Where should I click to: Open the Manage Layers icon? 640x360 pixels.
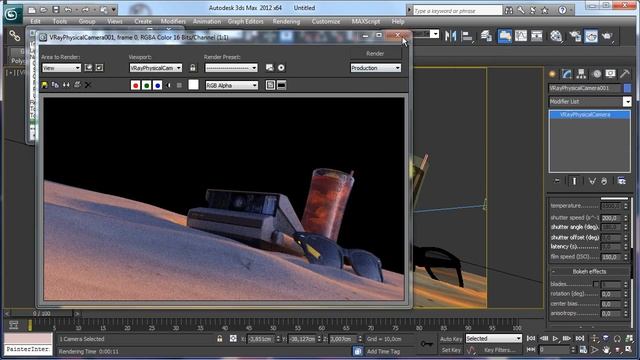click(486, 36)
